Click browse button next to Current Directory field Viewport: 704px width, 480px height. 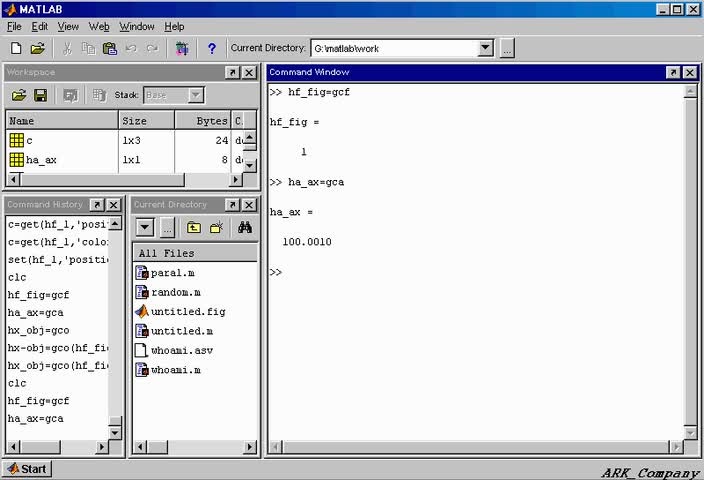tap(507, 48)
